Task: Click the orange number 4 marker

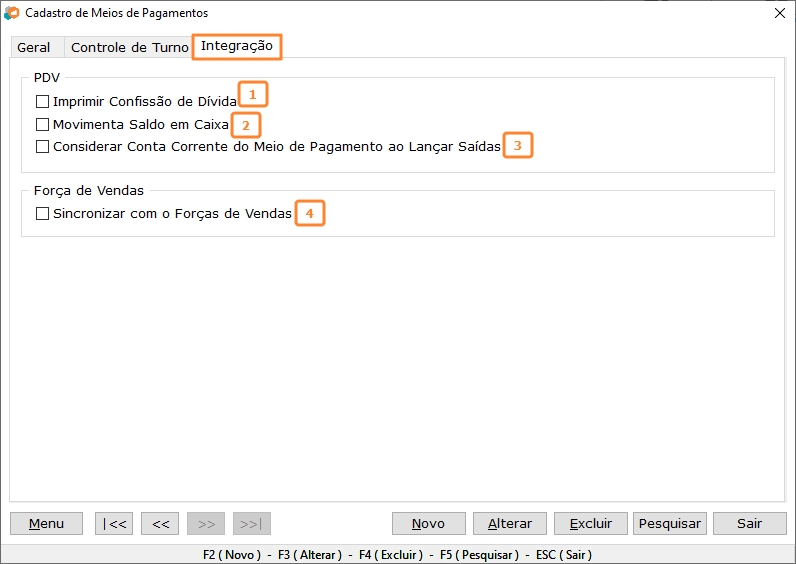Action: pyautogui.click(x=310, y=213)
